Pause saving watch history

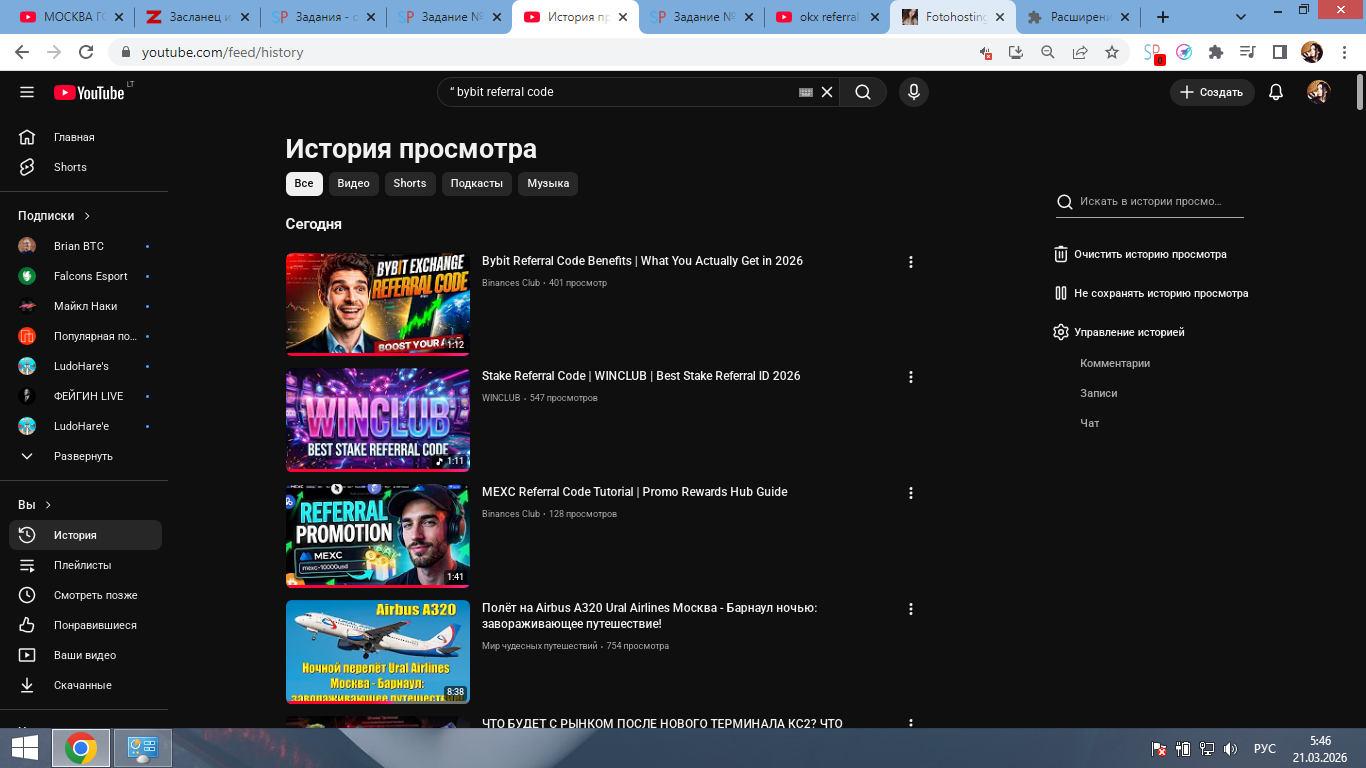(x=1151, y=294)
